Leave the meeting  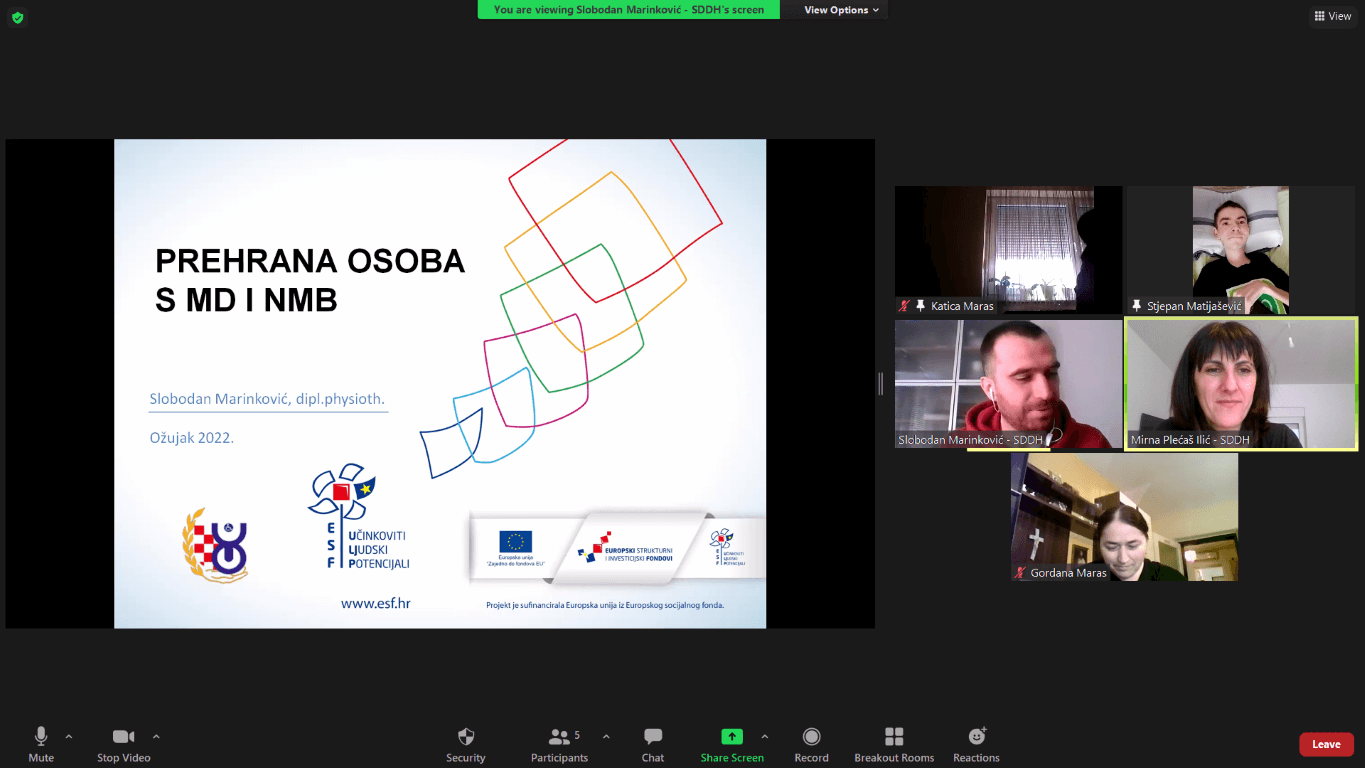(x=1326, y=744)
